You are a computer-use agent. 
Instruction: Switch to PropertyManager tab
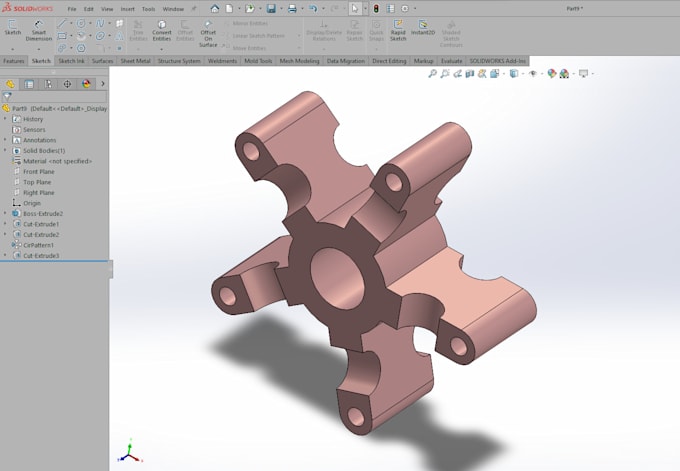29,84
